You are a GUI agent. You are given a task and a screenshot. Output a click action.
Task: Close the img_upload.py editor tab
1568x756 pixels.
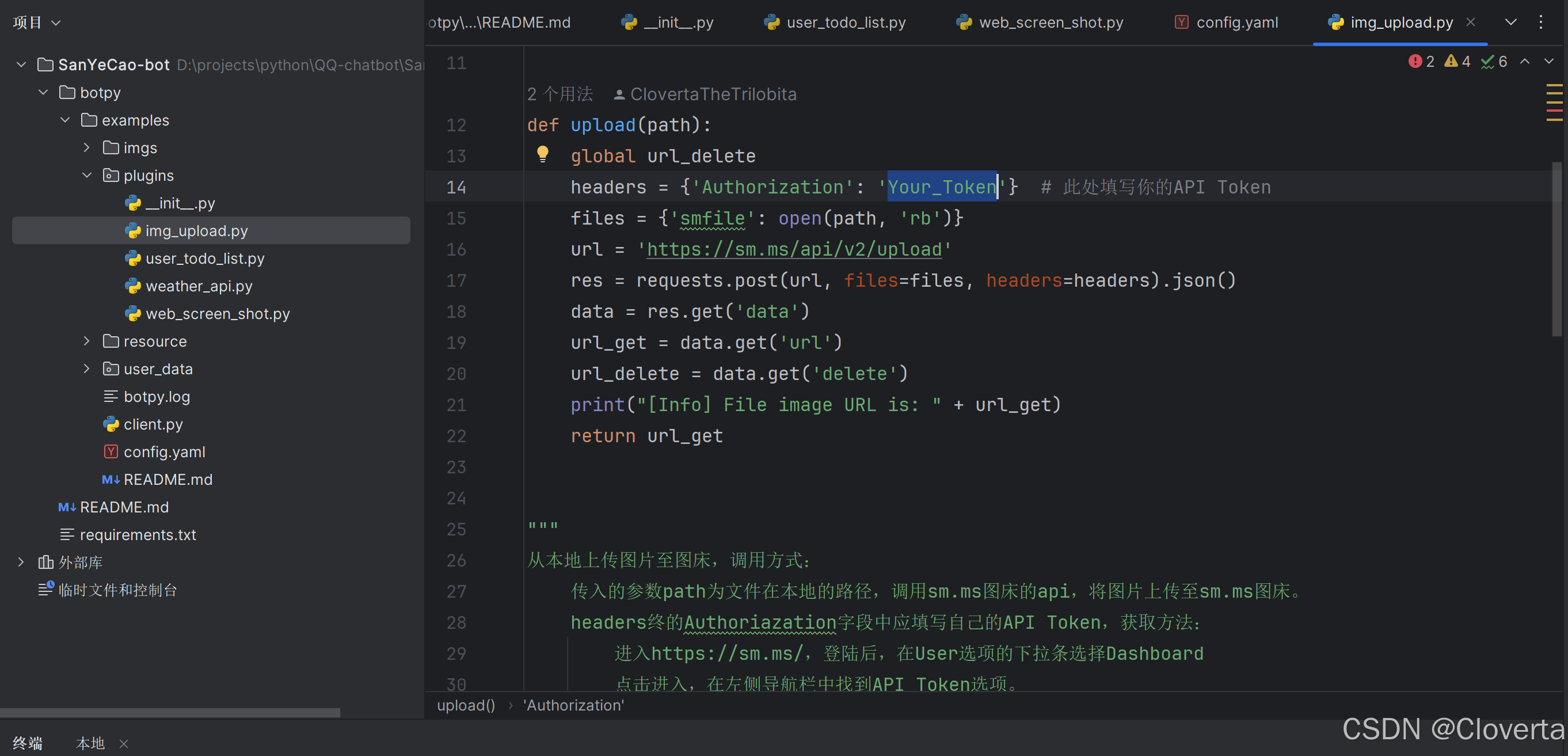1471,22
